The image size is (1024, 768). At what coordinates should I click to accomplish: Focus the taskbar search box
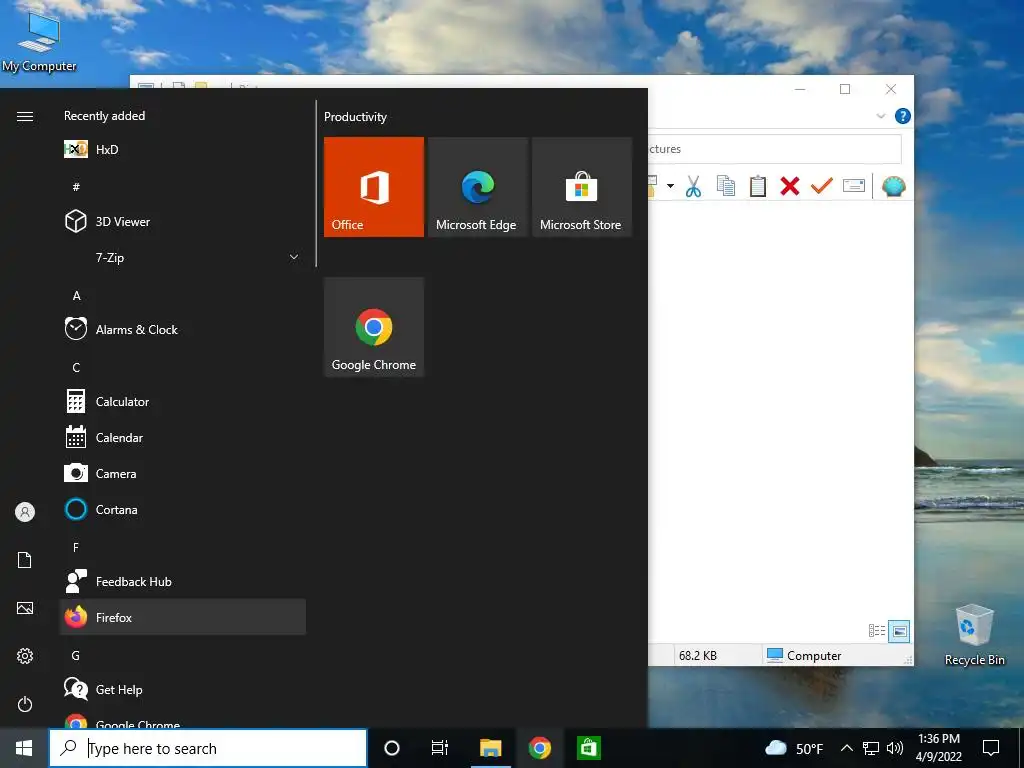[208, 748]
